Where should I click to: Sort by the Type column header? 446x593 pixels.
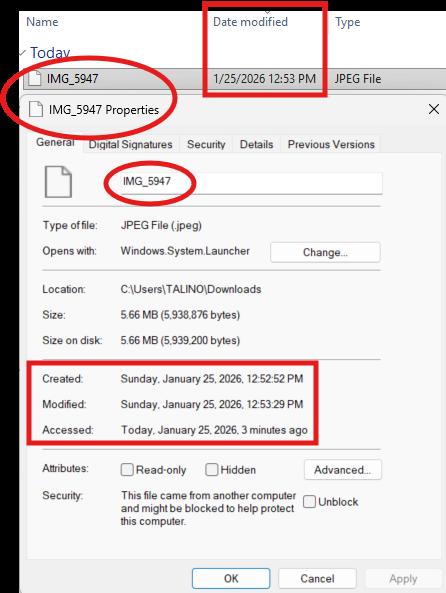348,22
